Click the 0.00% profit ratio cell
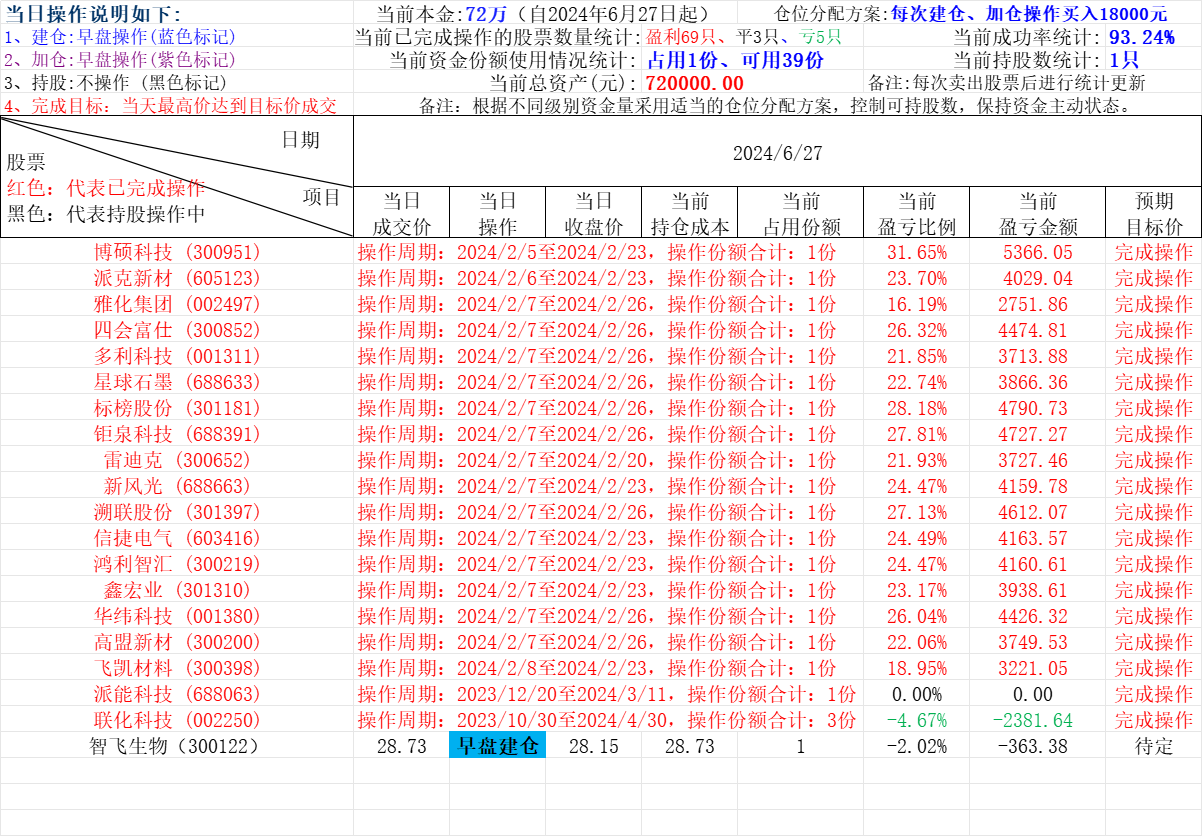 click(915, 694)
